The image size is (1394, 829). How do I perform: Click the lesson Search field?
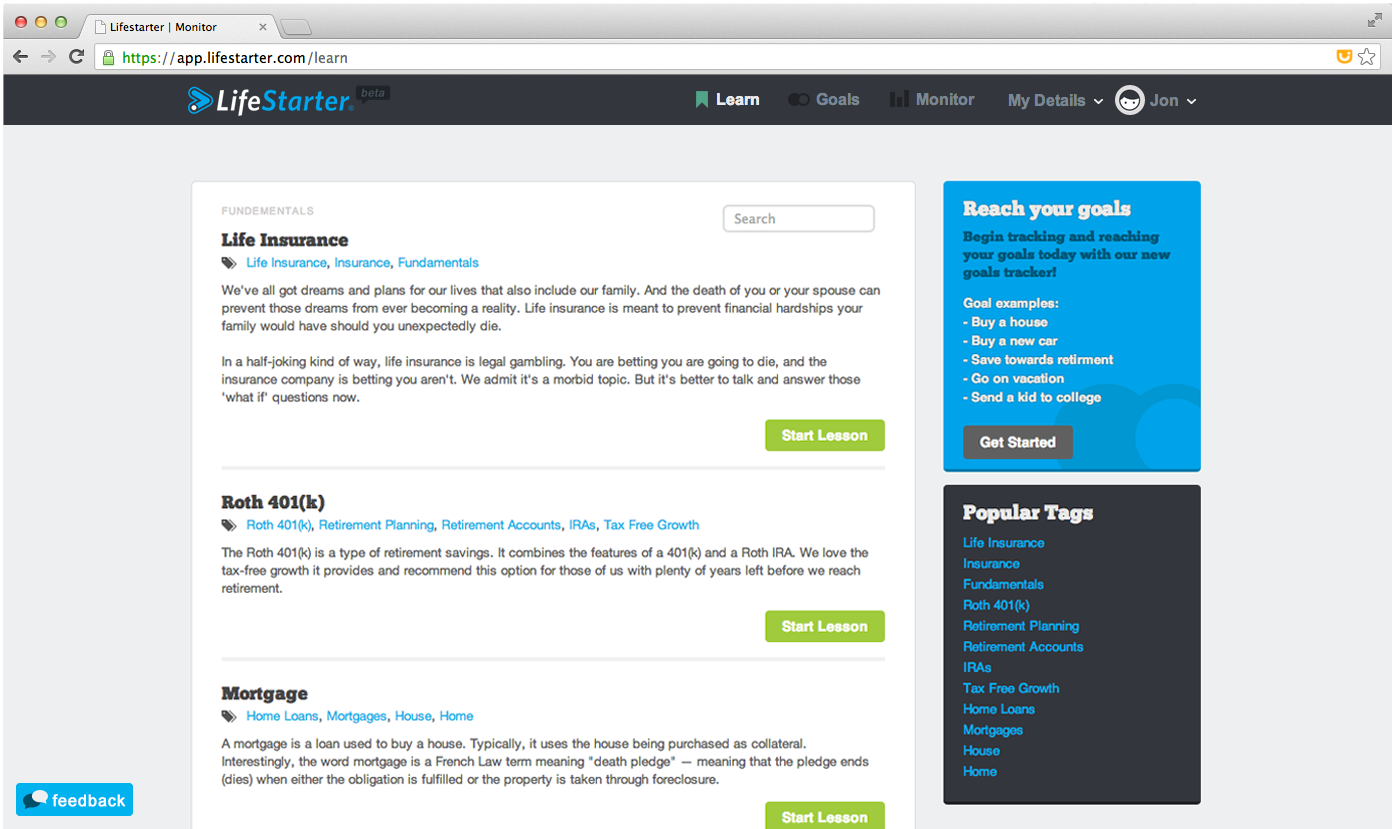point(799,219)
